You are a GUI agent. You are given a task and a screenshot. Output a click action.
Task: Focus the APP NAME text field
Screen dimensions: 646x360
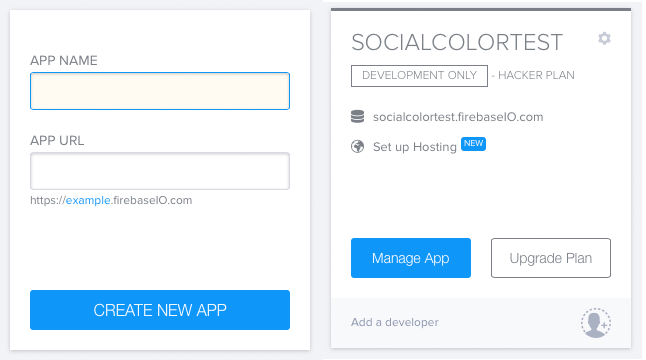point(160,91)
